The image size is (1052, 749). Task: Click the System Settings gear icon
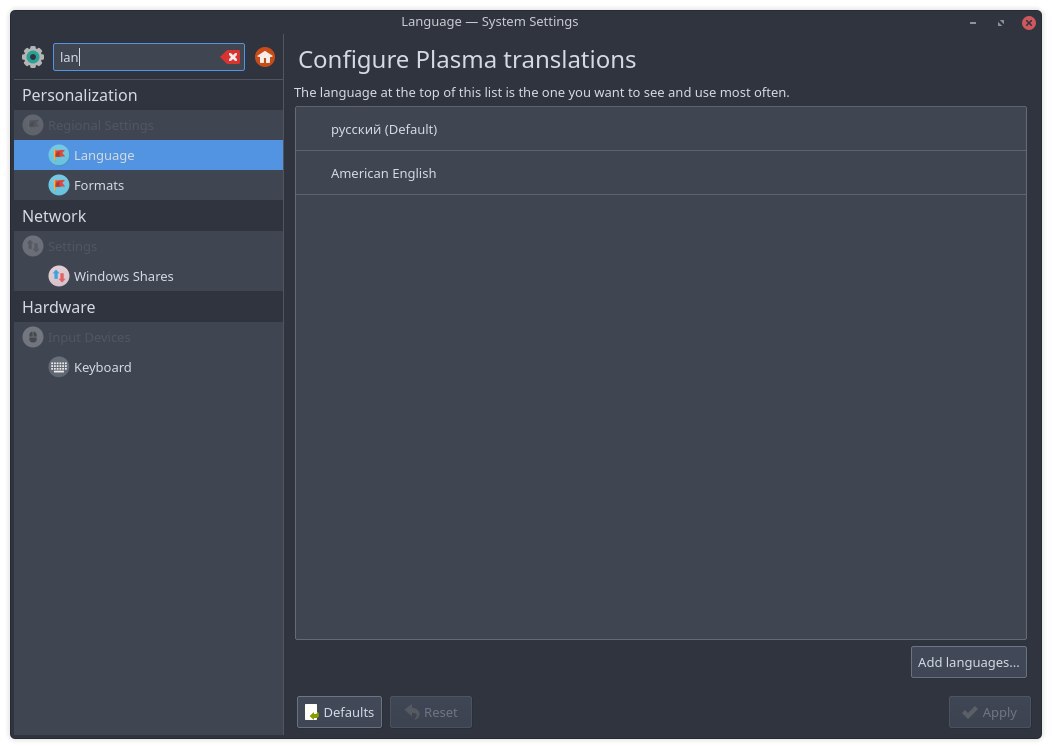point(32,57)
